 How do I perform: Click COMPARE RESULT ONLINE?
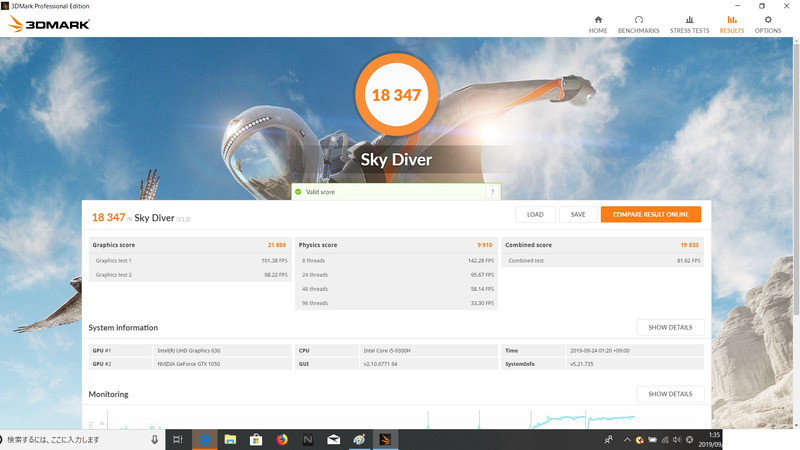651,214
